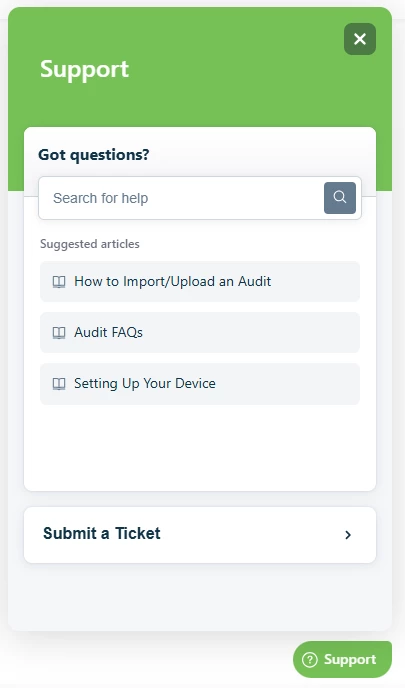This screenshot has height=688, width=405.
Task: Click book icon beside Audit FAQs
Action: (x=59, y=333)
